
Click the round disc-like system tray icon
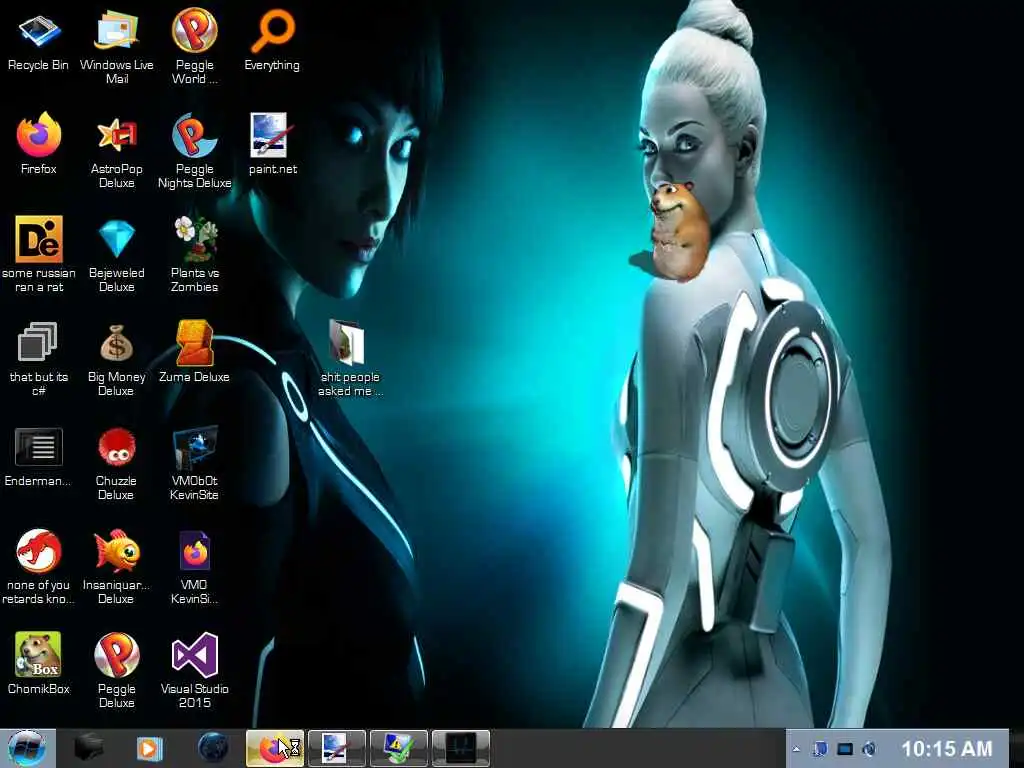click(x=869, y=748)
